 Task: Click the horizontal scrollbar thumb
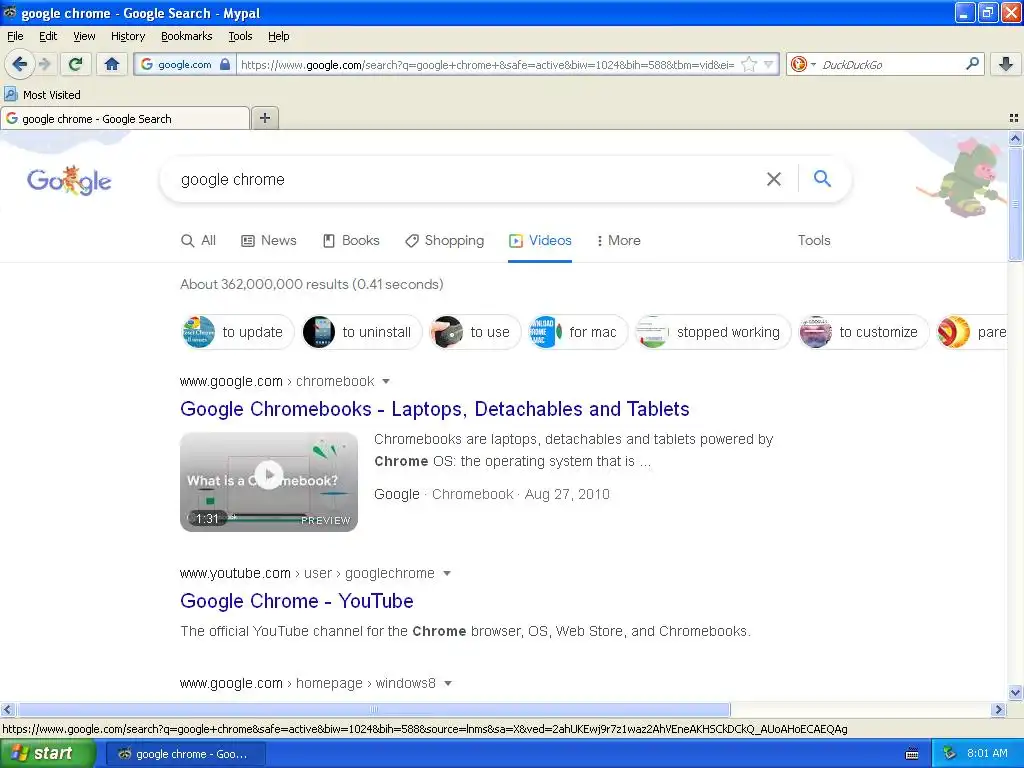[x=374, y=709]
